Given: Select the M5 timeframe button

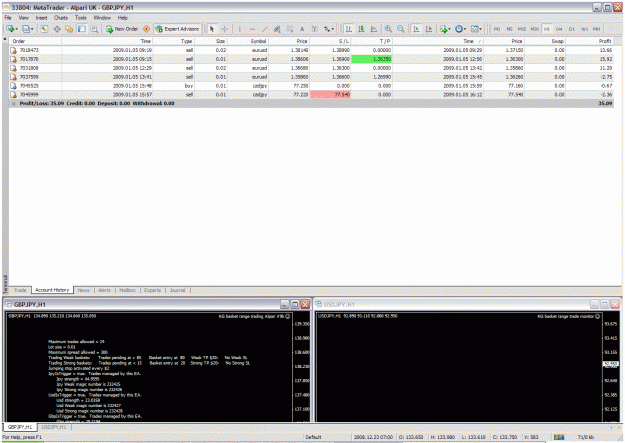Looking at the screenshot, I should tap(509, 29).
